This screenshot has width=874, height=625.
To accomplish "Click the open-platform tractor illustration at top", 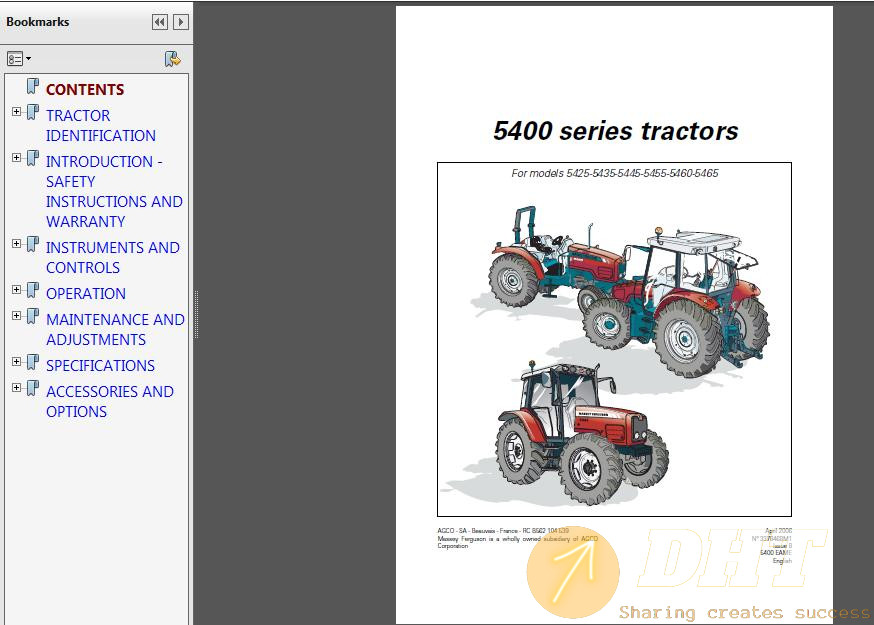I will pos(557,256).
